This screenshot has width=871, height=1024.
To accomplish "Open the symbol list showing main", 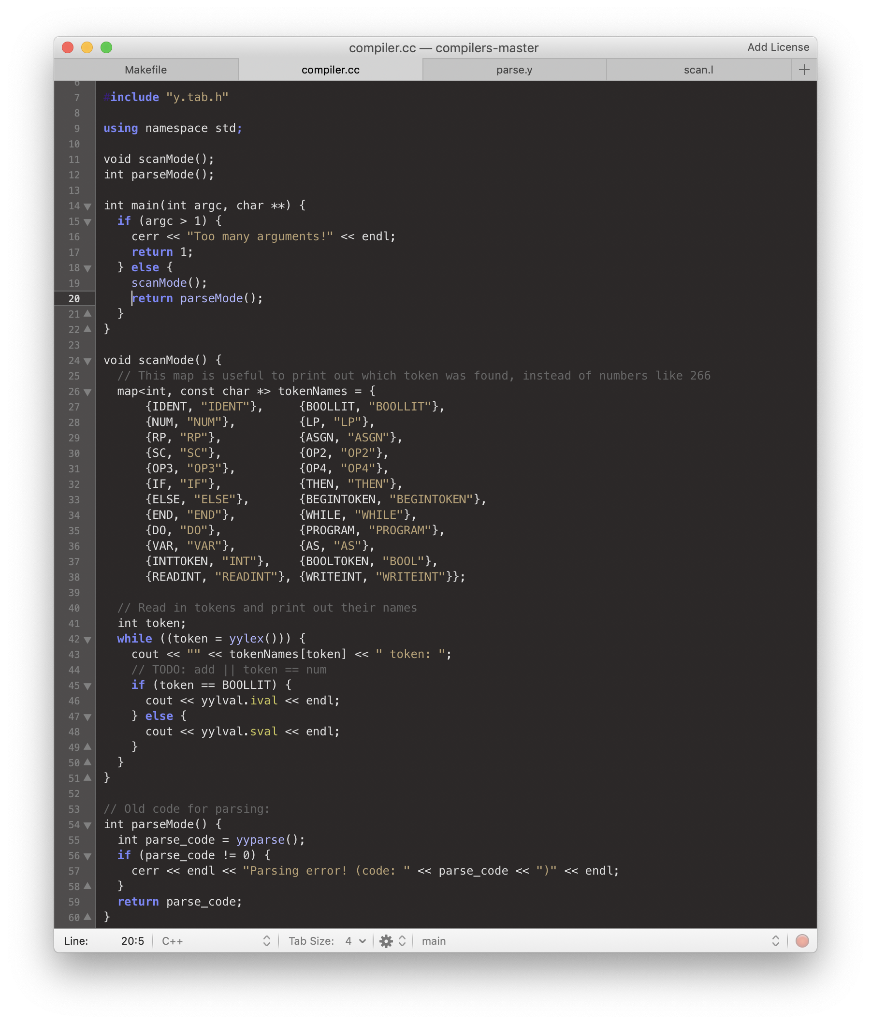I will (601, 941).
